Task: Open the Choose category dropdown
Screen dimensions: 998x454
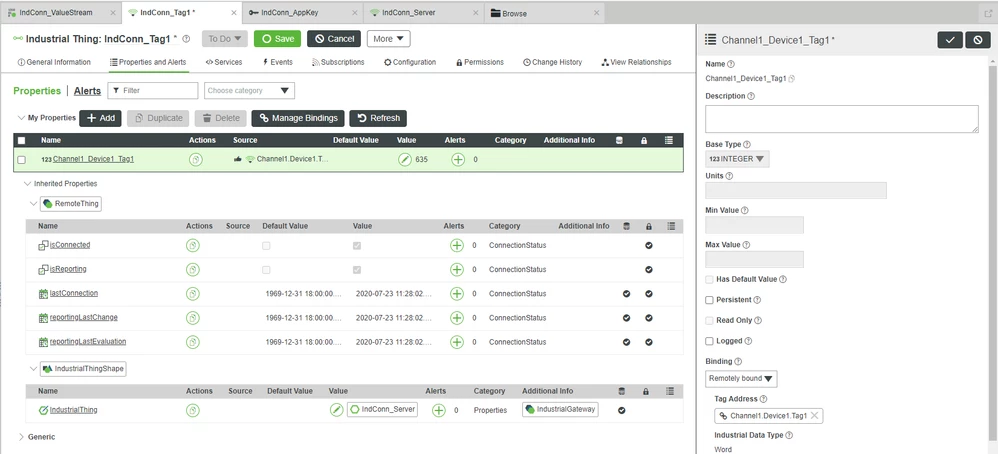Action: [x=250, y=90]
